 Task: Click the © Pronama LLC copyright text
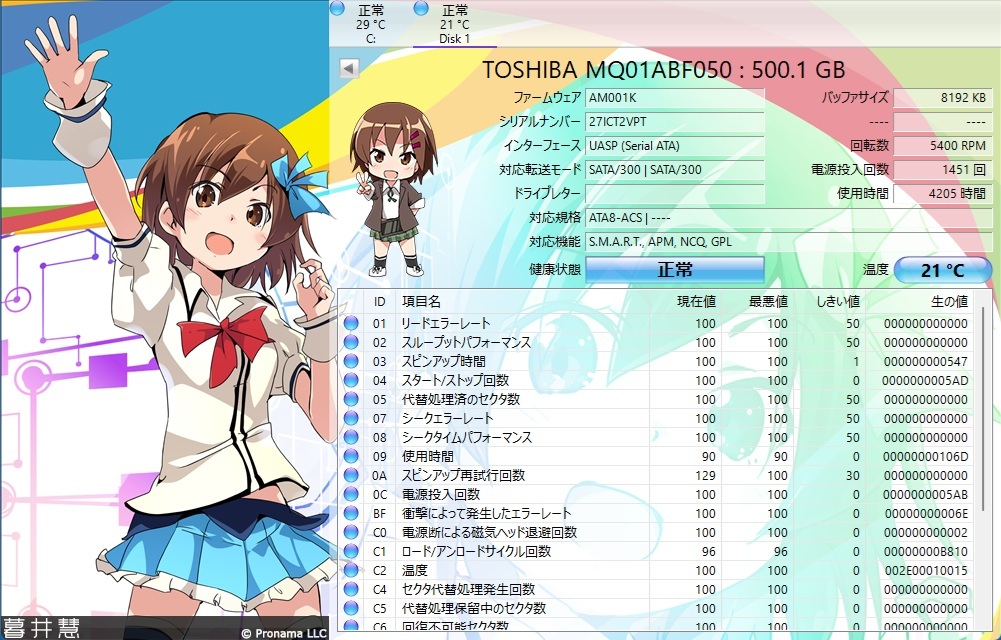coord(285,633)
